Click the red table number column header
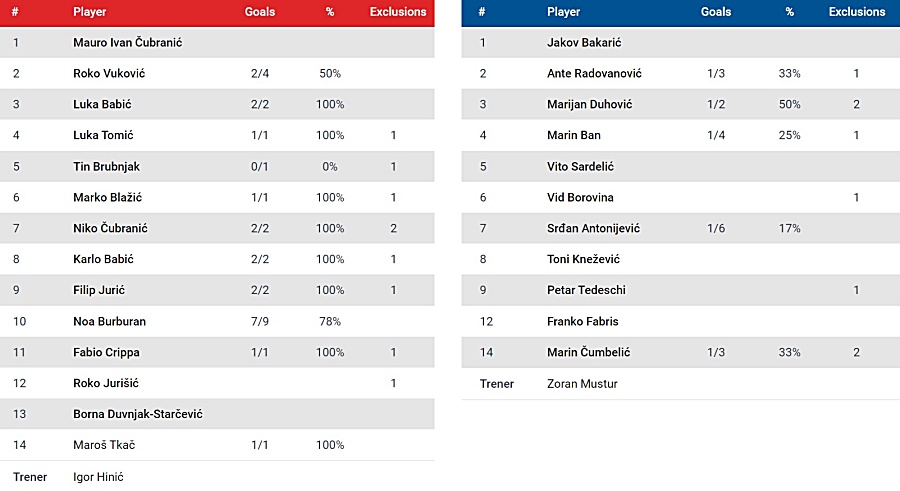 pyautogui.click(x=15, y=11)
